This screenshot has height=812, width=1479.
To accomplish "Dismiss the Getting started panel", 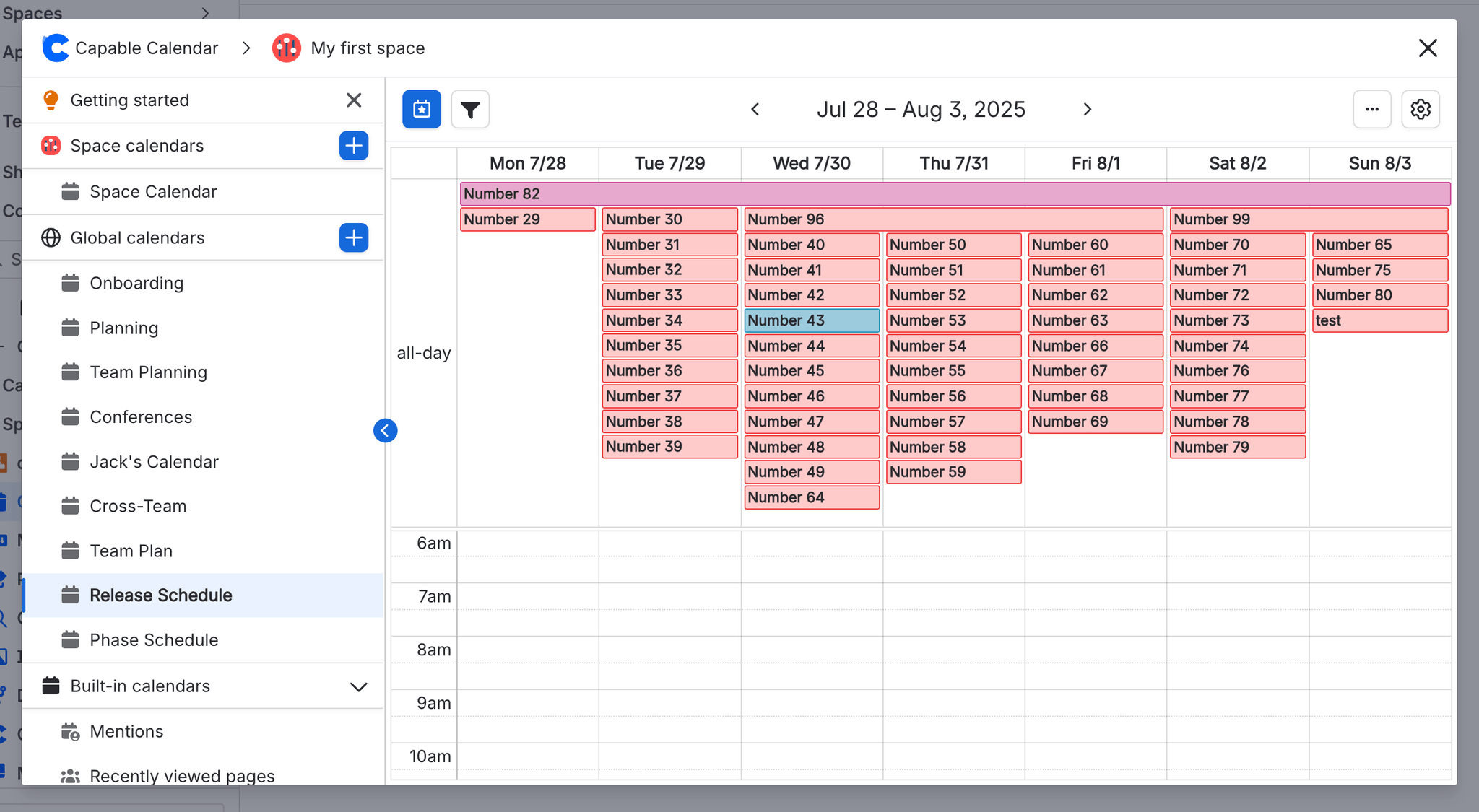I will tap(353, 100).
